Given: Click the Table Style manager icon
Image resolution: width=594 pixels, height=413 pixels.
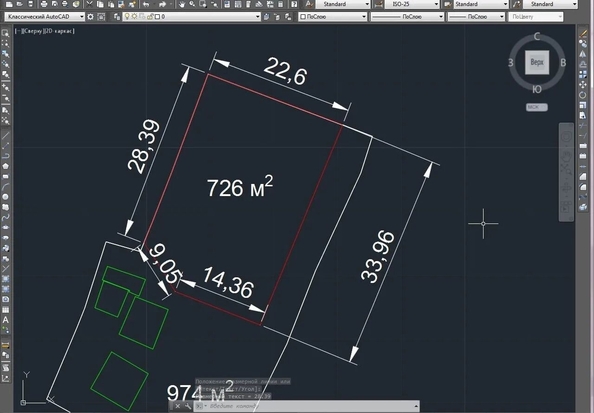Looking at the screenshot, I should pyautogui.click(x=448, y=4).
